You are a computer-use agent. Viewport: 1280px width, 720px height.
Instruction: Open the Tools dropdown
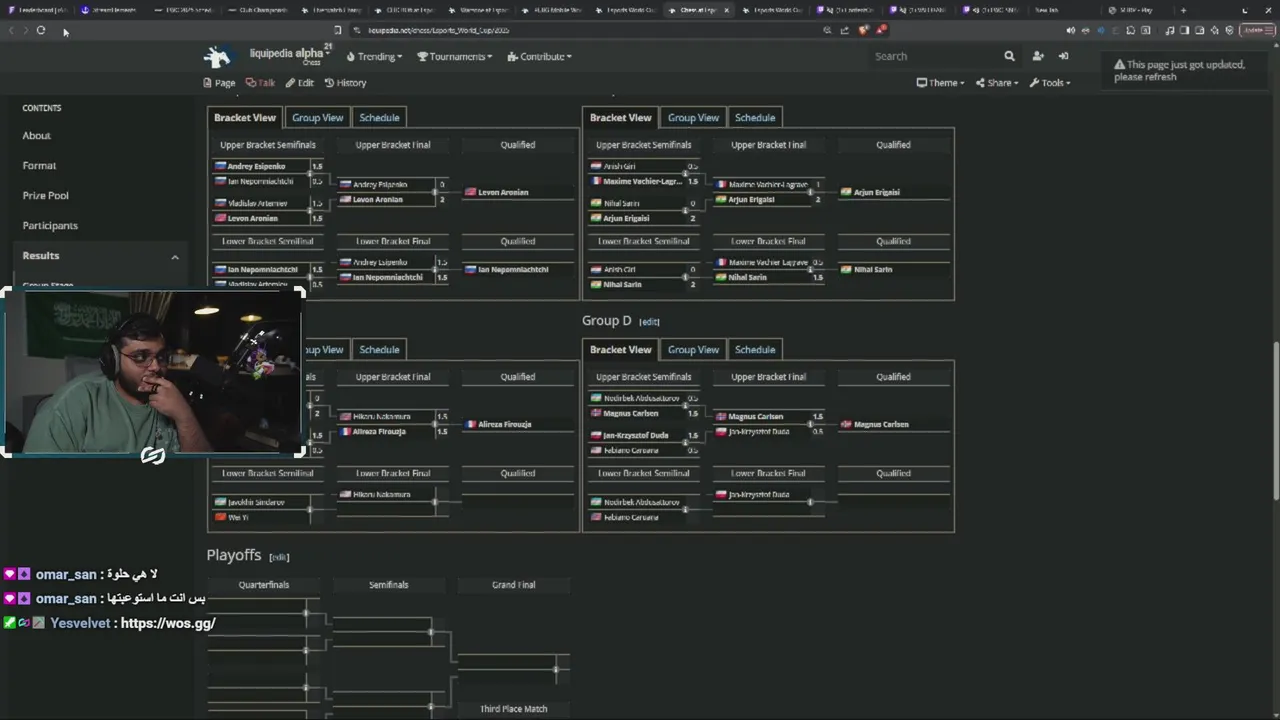point(1050,83)
